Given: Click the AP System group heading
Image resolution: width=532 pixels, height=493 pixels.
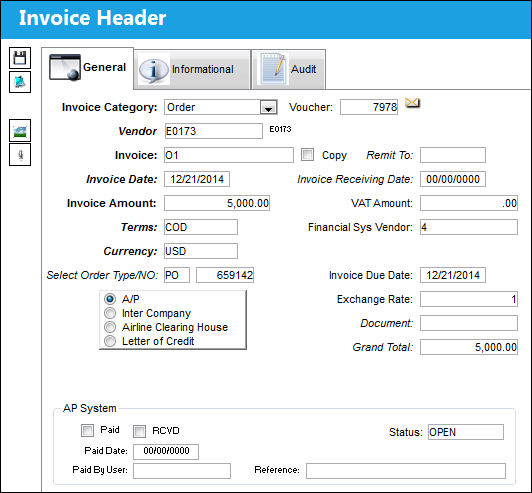Looking at the screenshot, I should [90, 408].
